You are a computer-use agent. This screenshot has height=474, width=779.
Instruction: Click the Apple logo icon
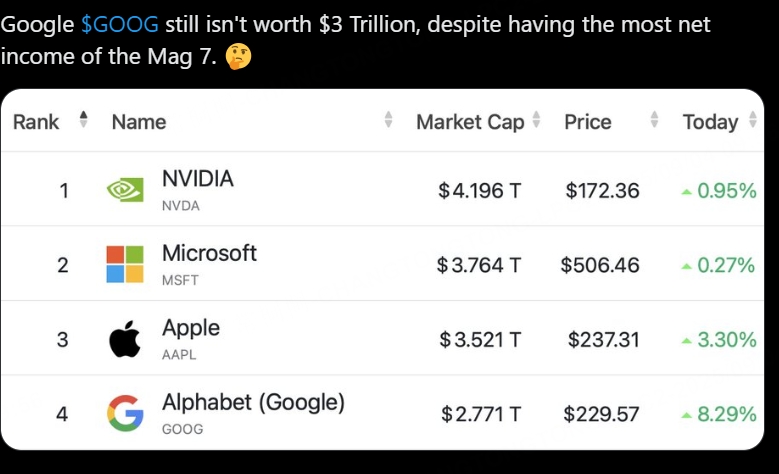pyautogui.click(x=125, y=340)
